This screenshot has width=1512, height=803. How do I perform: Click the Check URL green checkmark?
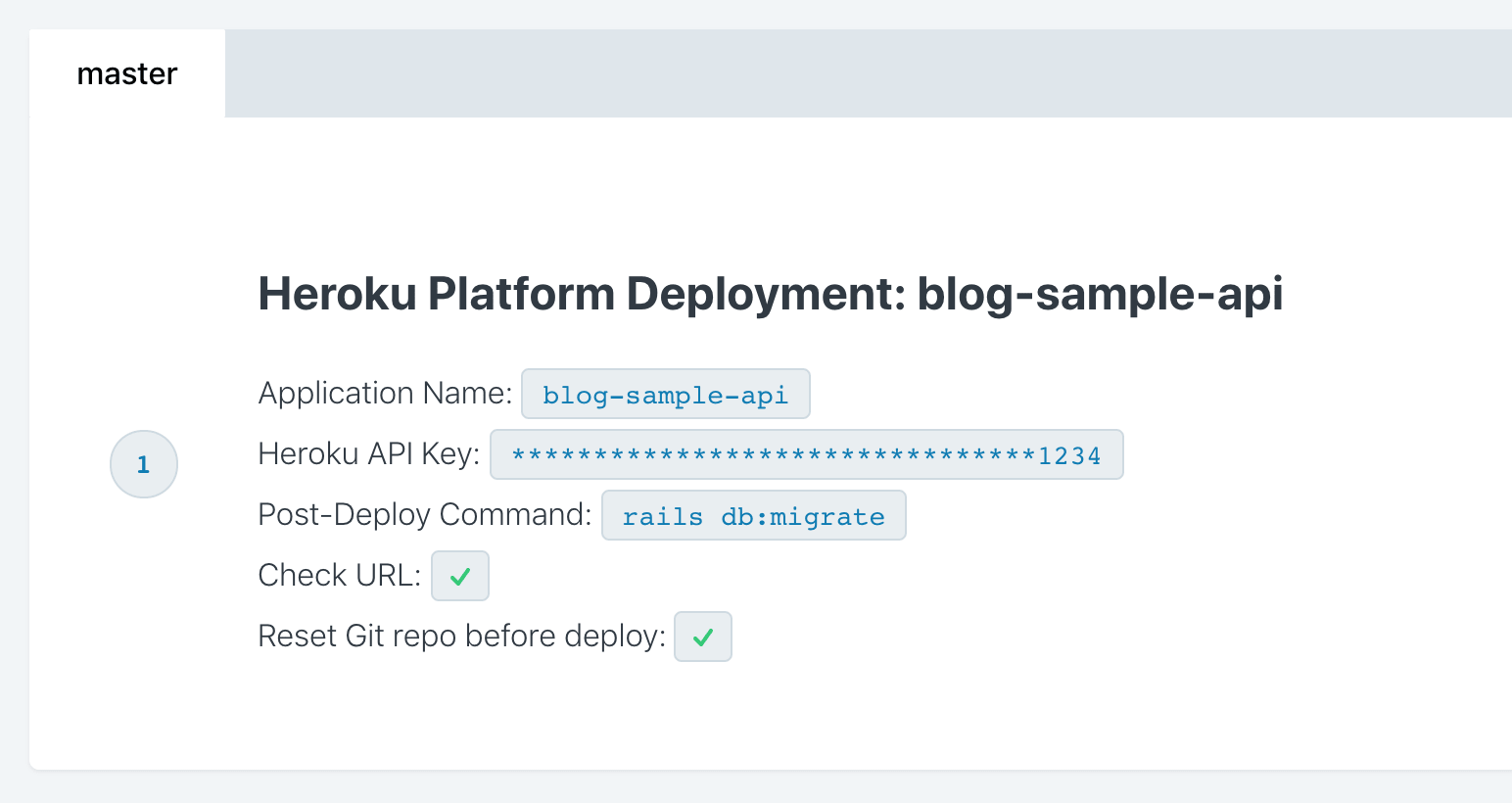(460, 576)
